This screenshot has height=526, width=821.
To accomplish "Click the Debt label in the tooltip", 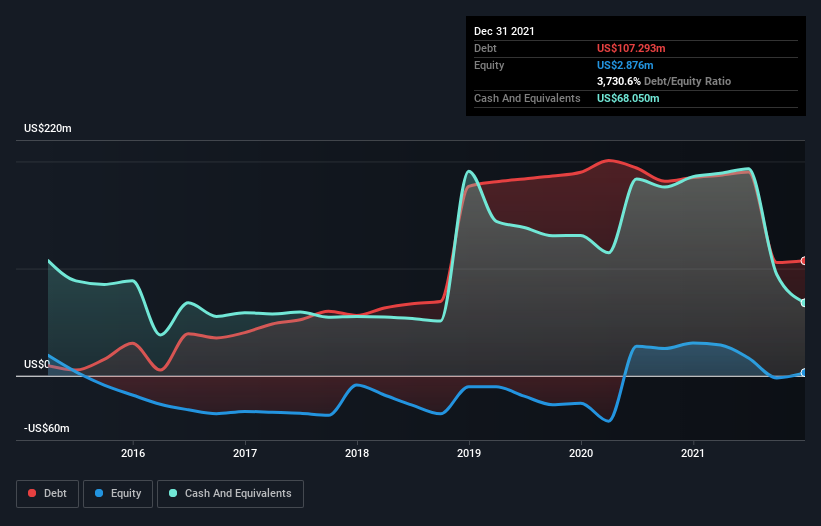I will click(x=485, y=48).
